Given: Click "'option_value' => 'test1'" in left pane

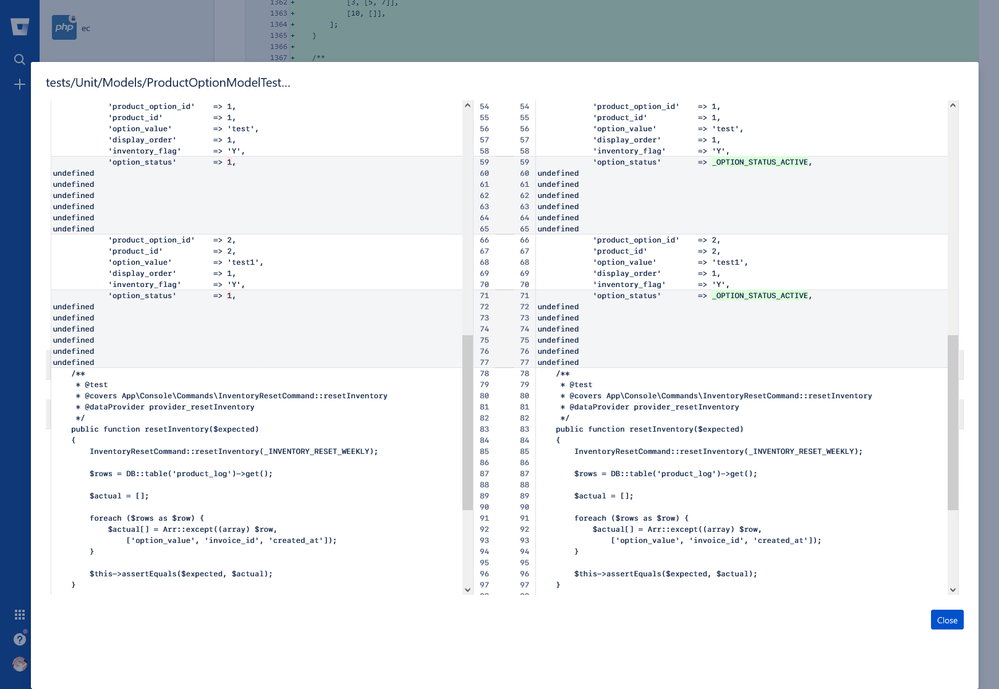Looking at the screenshot, I should (185, 263).
